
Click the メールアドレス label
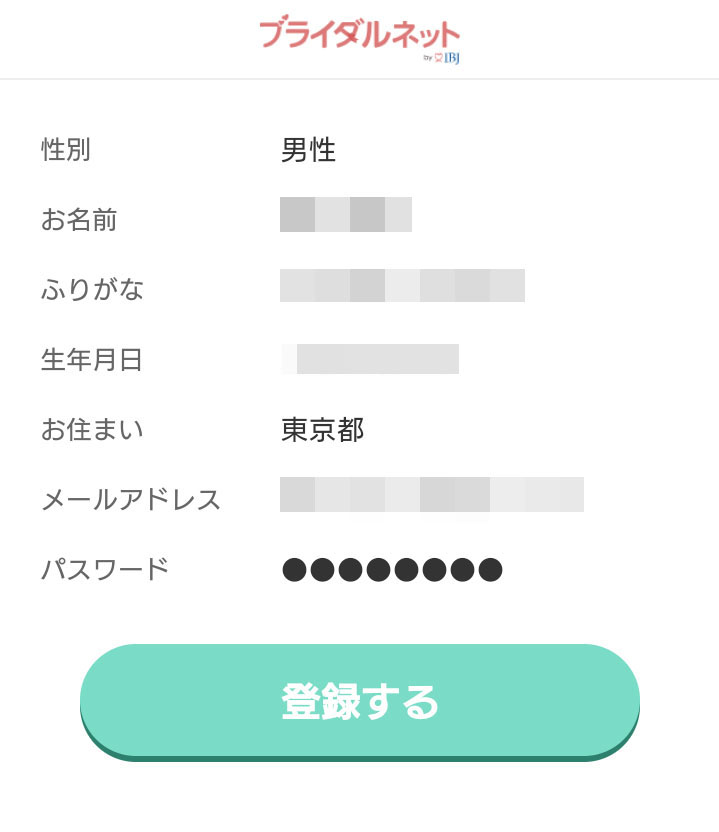(131, 500)
